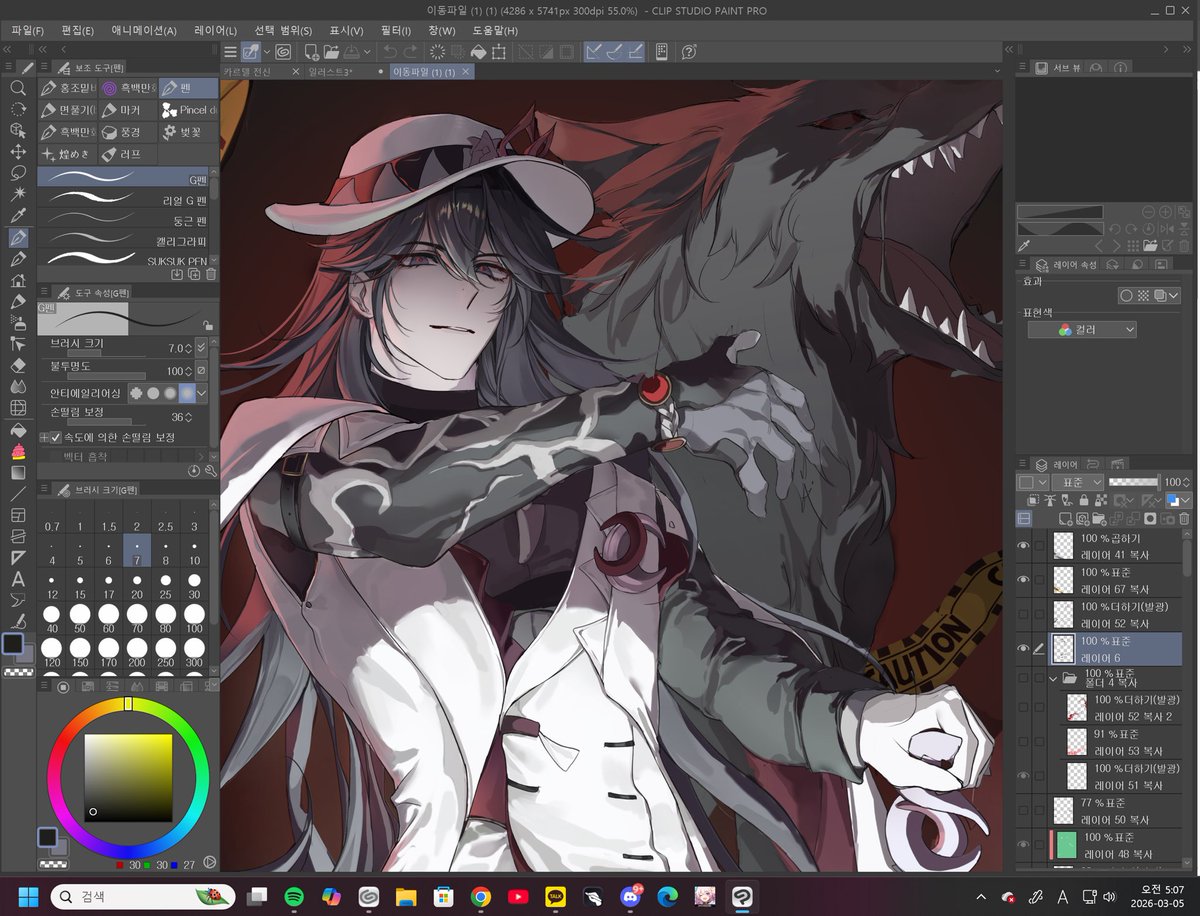Screen dimensions: 1200x916
Task: Open Spotify from the Windows taskbar
Action: (x=294, y=895)
